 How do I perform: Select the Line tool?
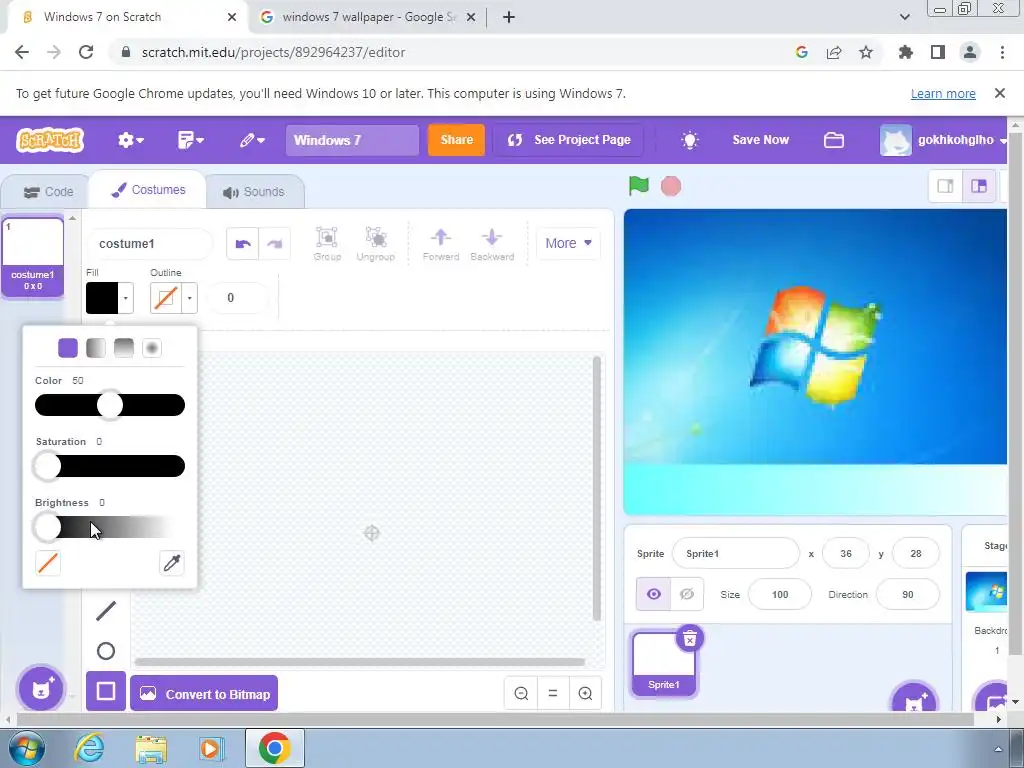106,611
